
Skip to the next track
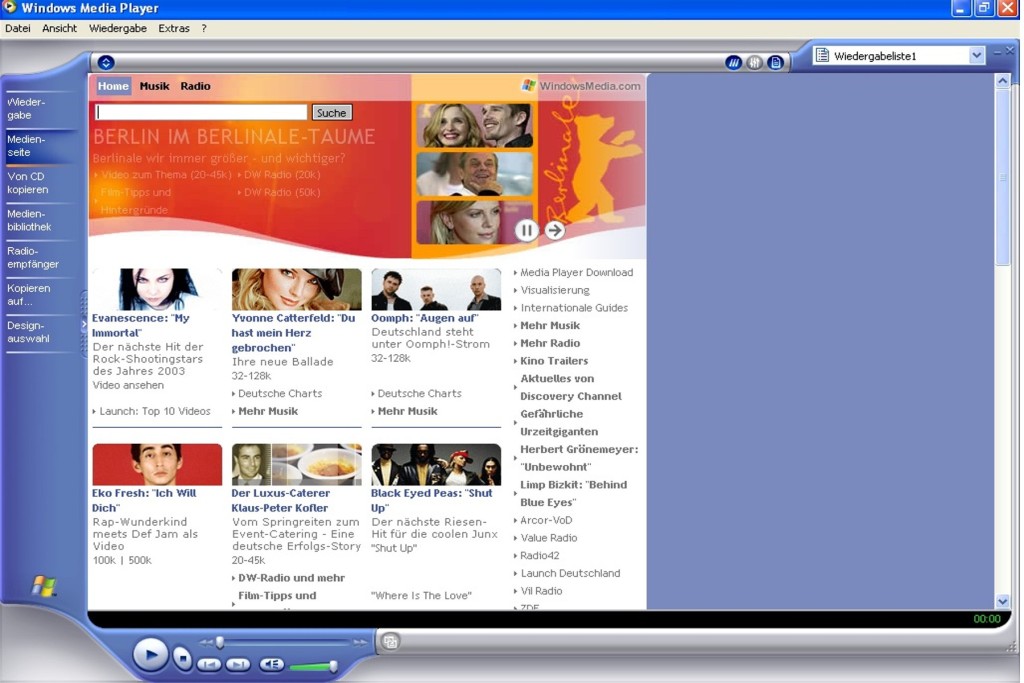pos(238,665)
